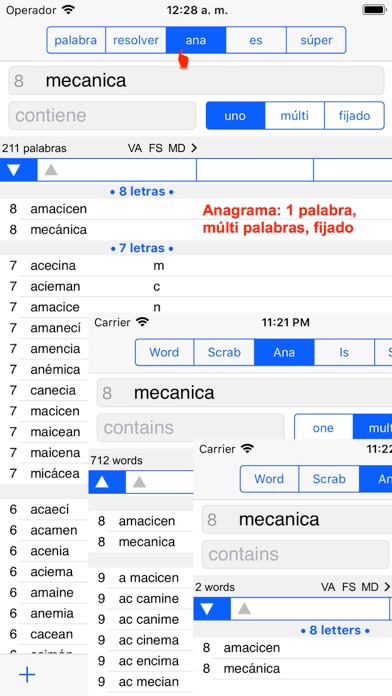Select mecánica in the 2 words list

252,669
